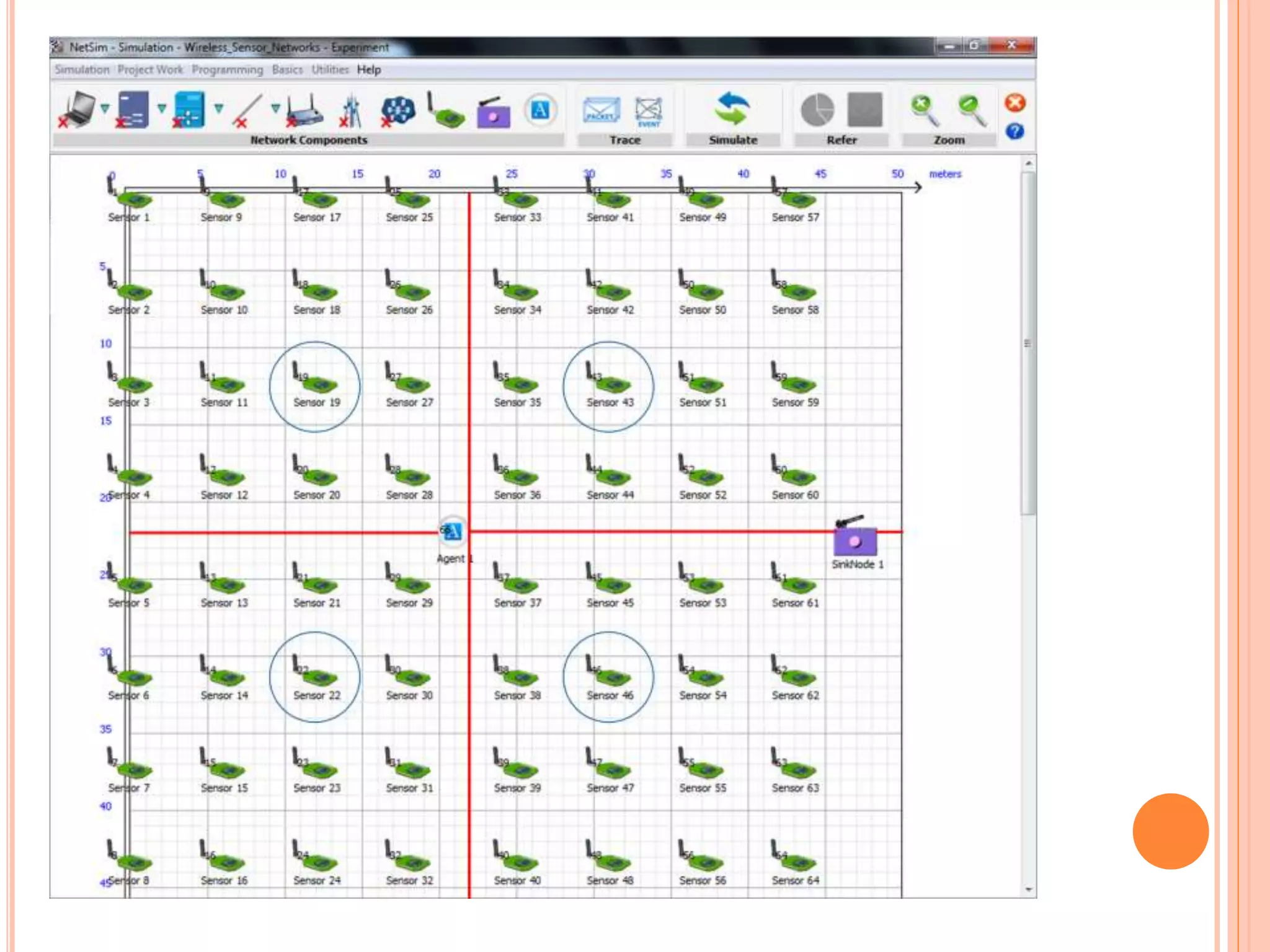
Task: Open the blue help question icon
Action: [x=1015, y=131]
